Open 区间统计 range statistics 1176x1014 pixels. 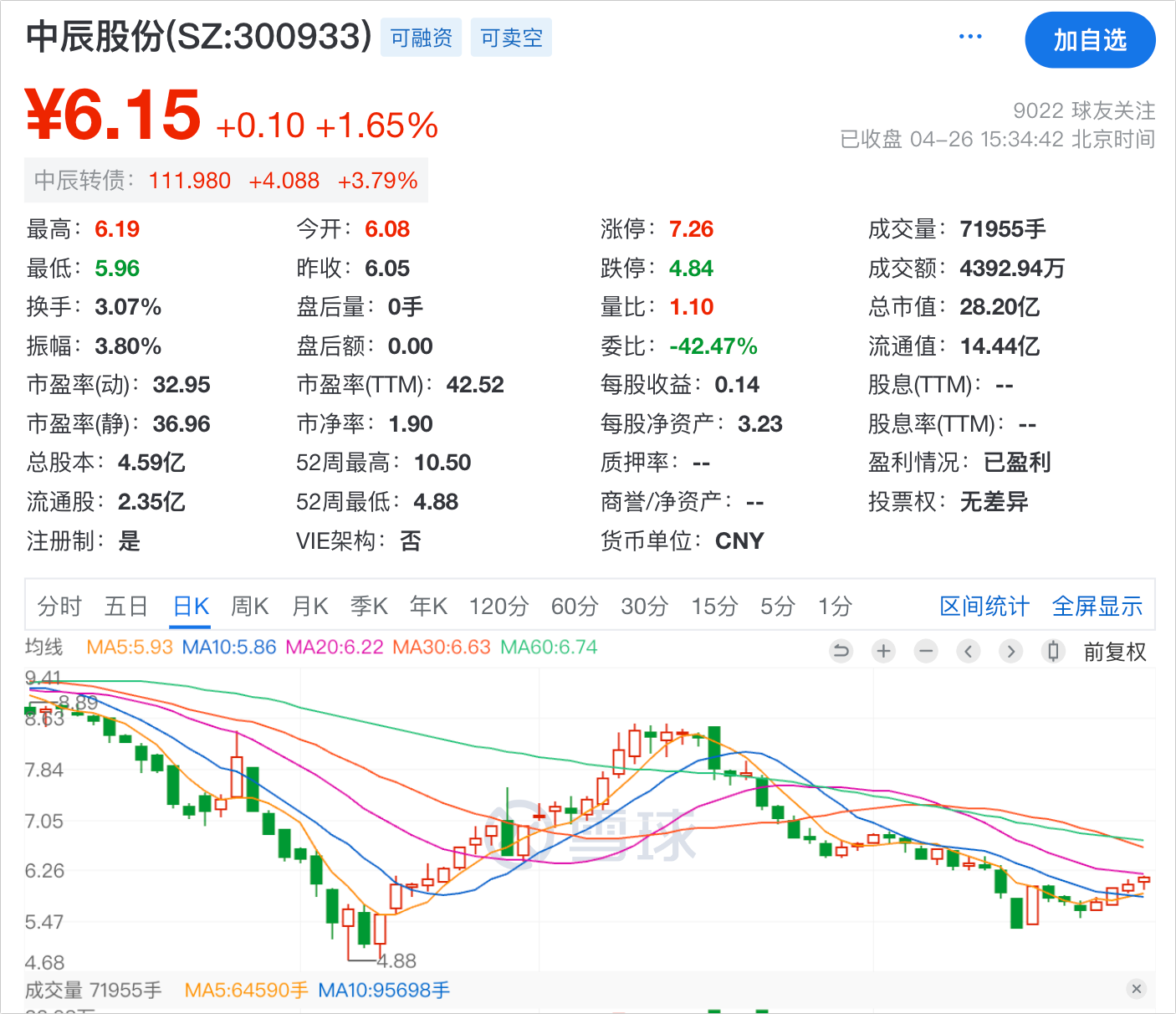pos(984,606)
